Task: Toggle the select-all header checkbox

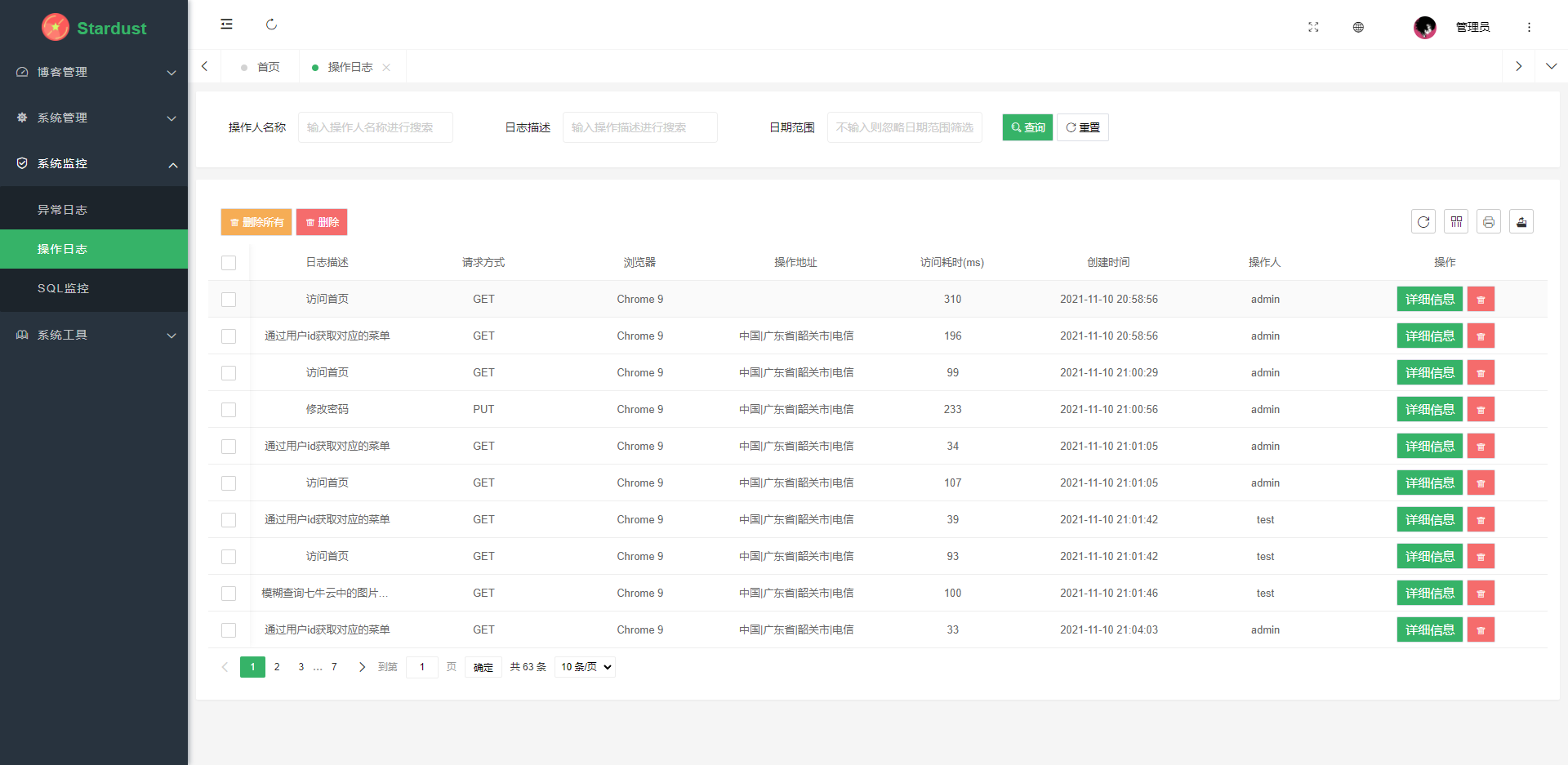Action: tap(229, 263)
